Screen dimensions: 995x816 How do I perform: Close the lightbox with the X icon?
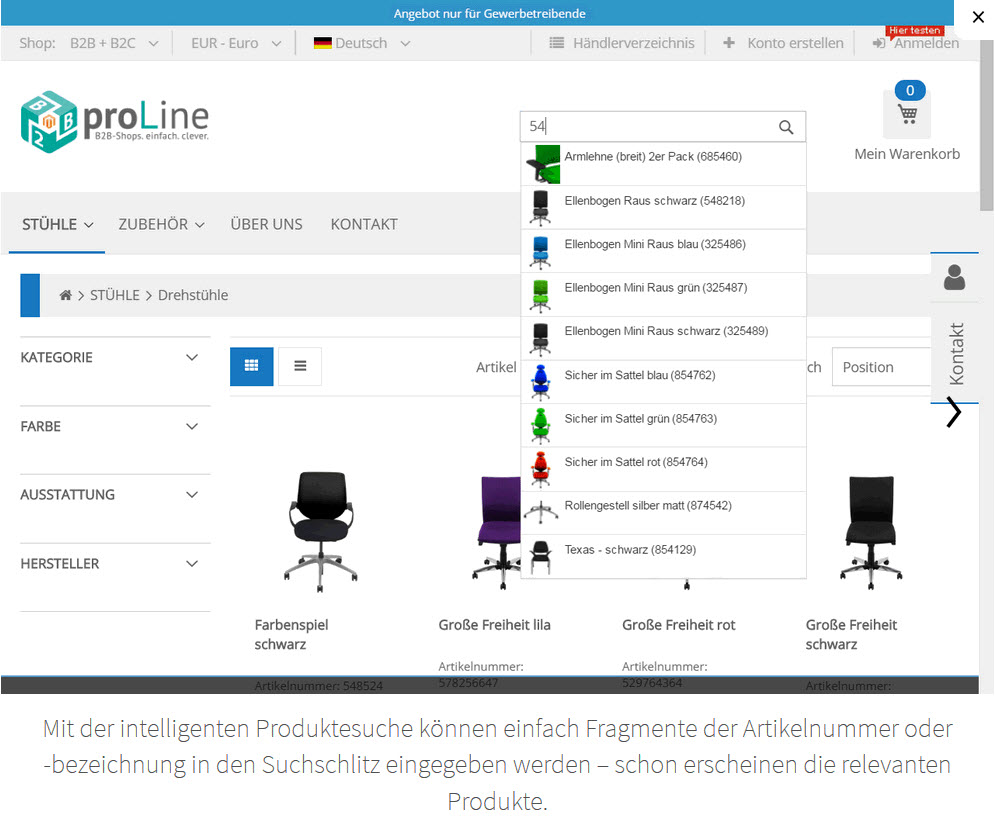(978, 17)
